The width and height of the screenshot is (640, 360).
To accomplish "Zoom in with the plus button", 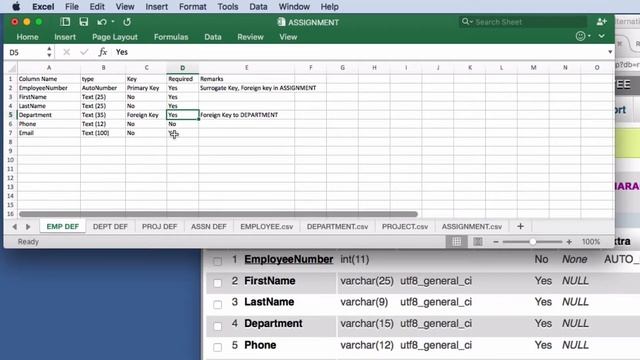I will click(569, 242).
